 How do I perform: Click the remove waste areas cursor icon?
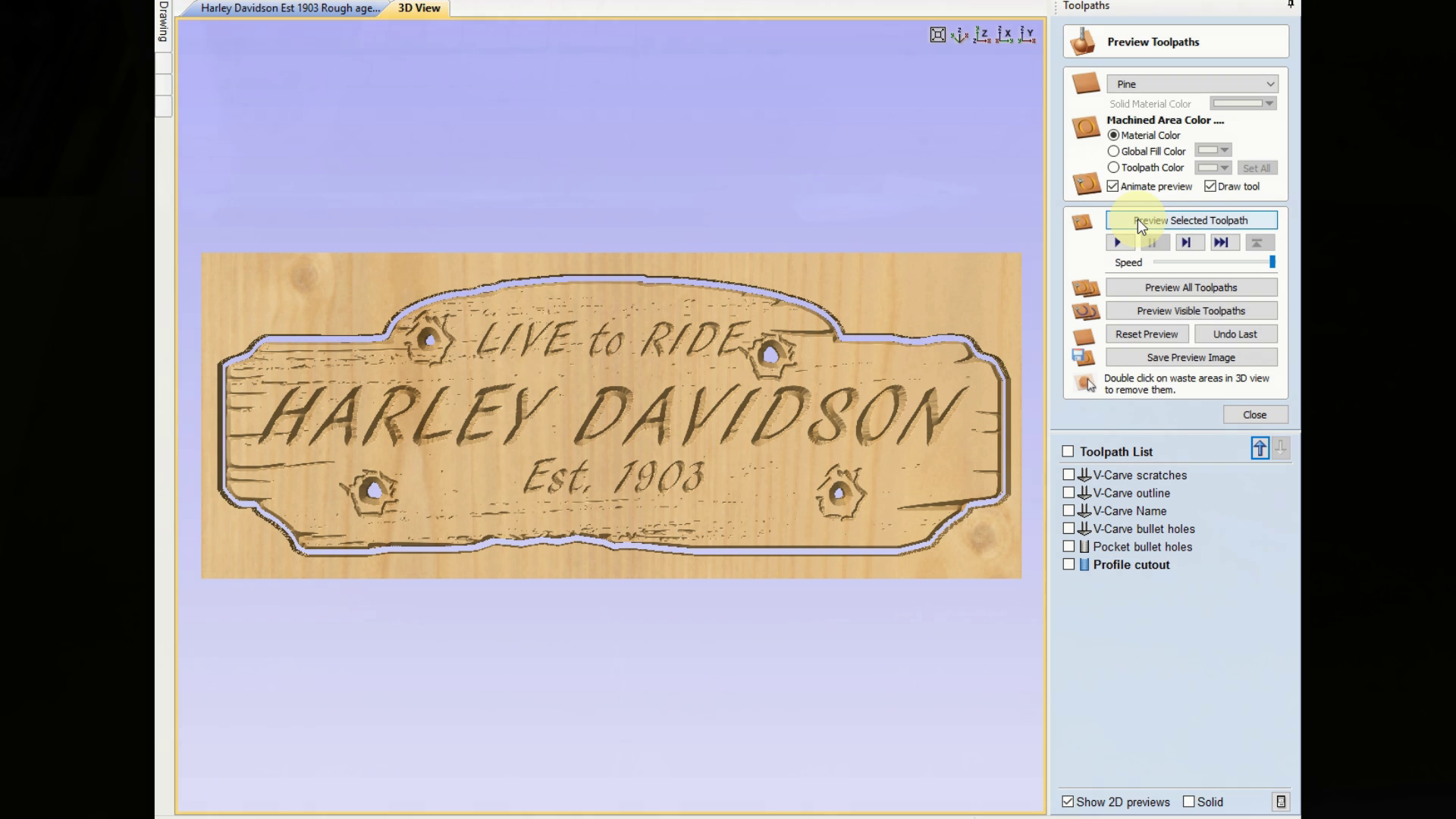(x=1085, y=383)
